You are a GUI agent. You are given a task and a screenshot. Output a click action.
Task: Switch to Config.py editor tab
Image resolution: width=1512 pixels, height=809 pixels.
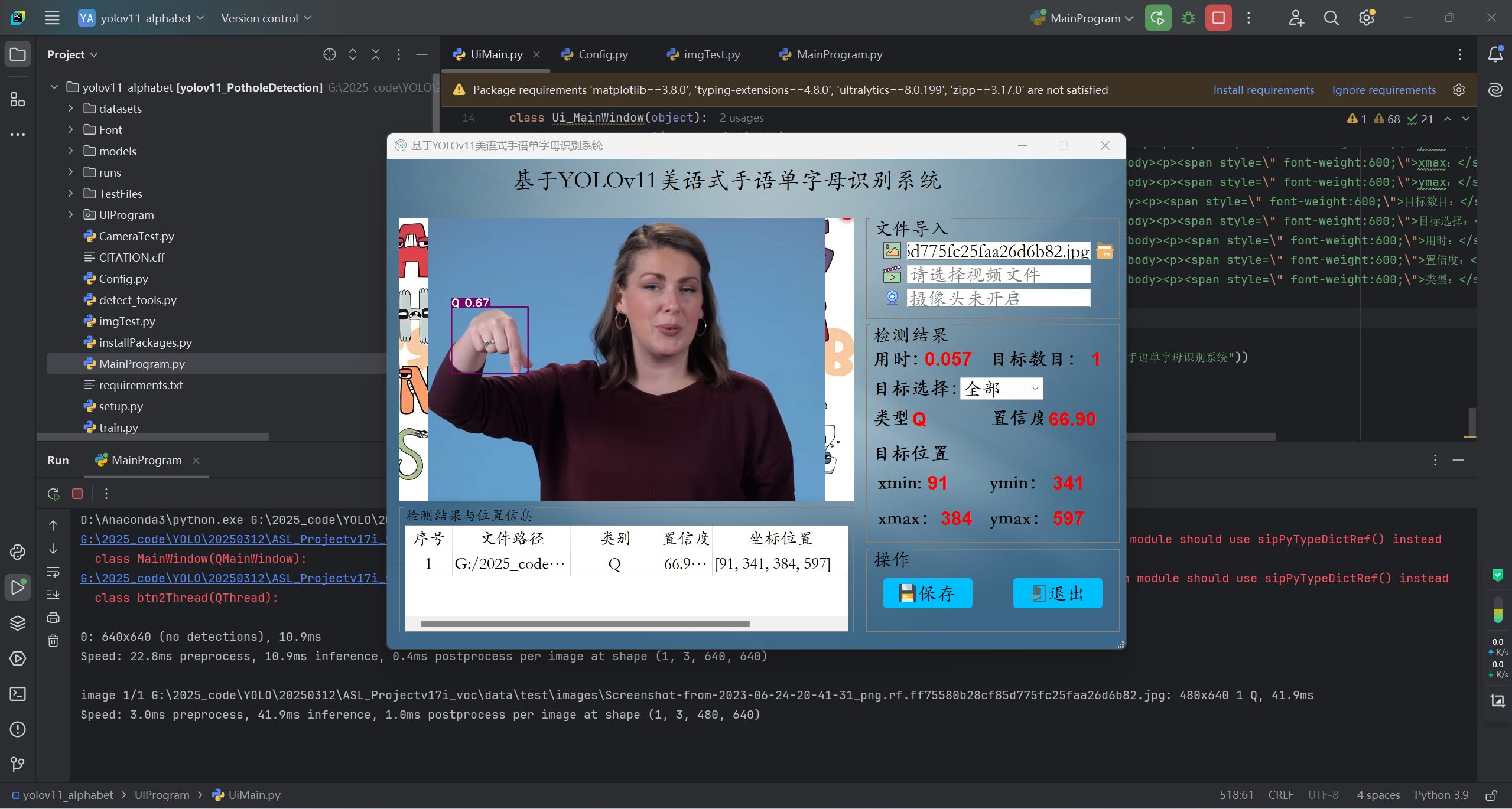pos(595,54)
